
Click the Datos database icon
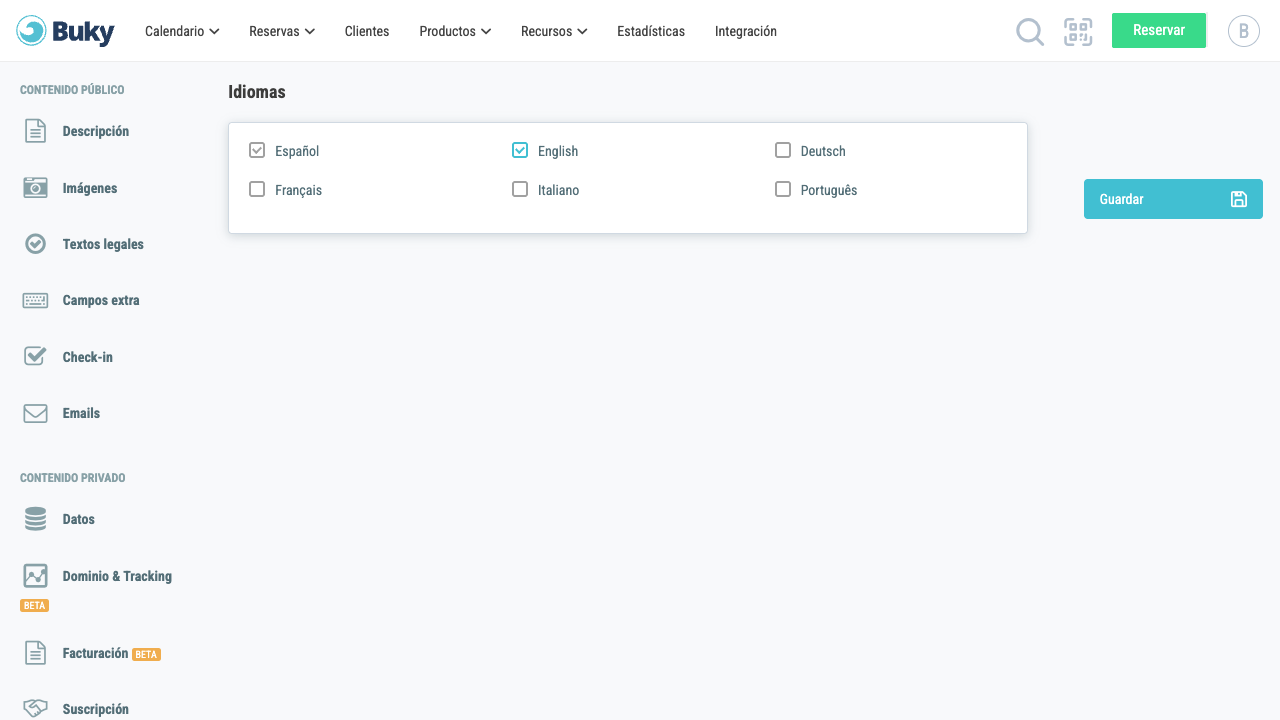tap(36, 519)
